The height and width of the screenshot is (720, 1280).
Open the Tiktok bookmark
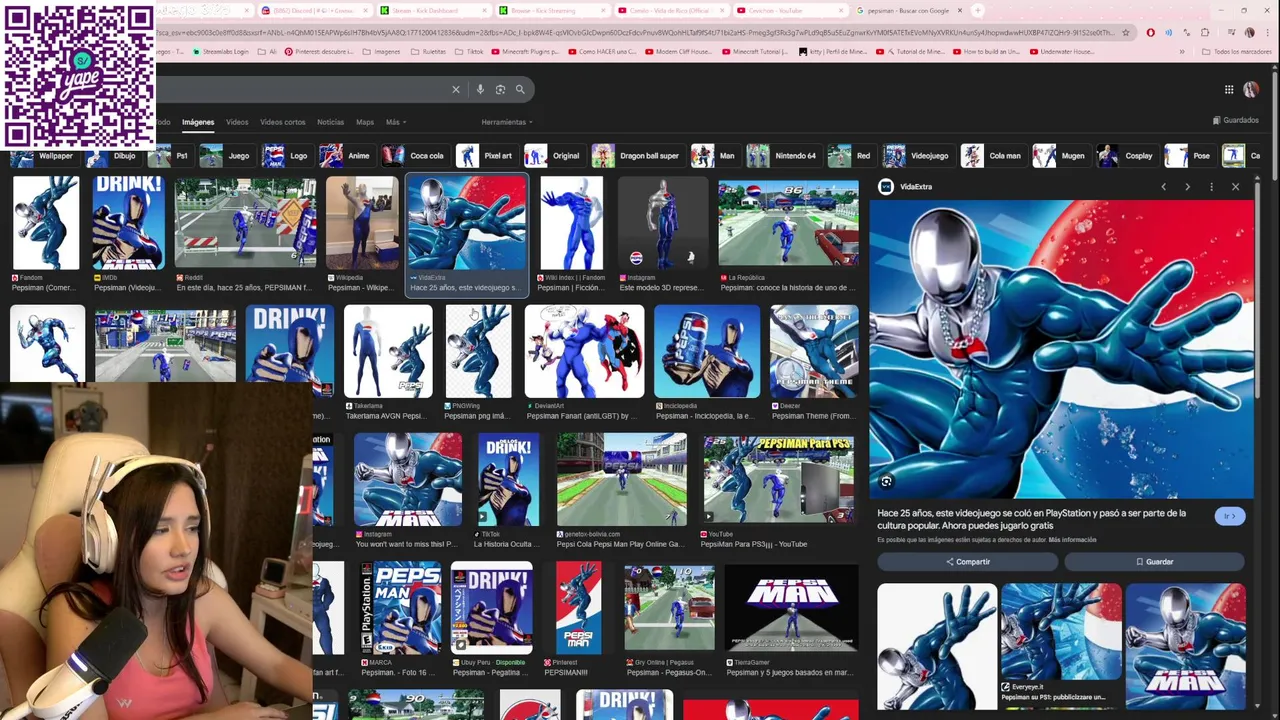point(469,51)
